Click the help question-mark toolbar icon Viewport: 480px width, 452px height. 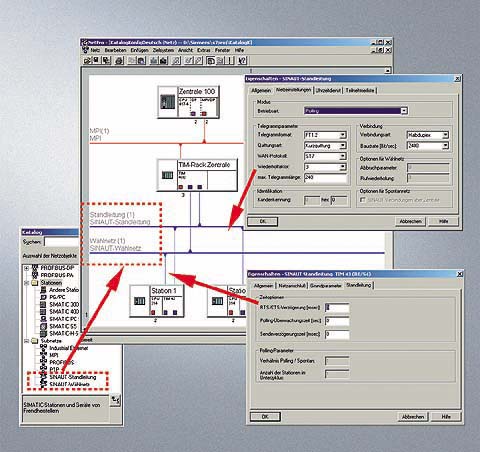242,60
